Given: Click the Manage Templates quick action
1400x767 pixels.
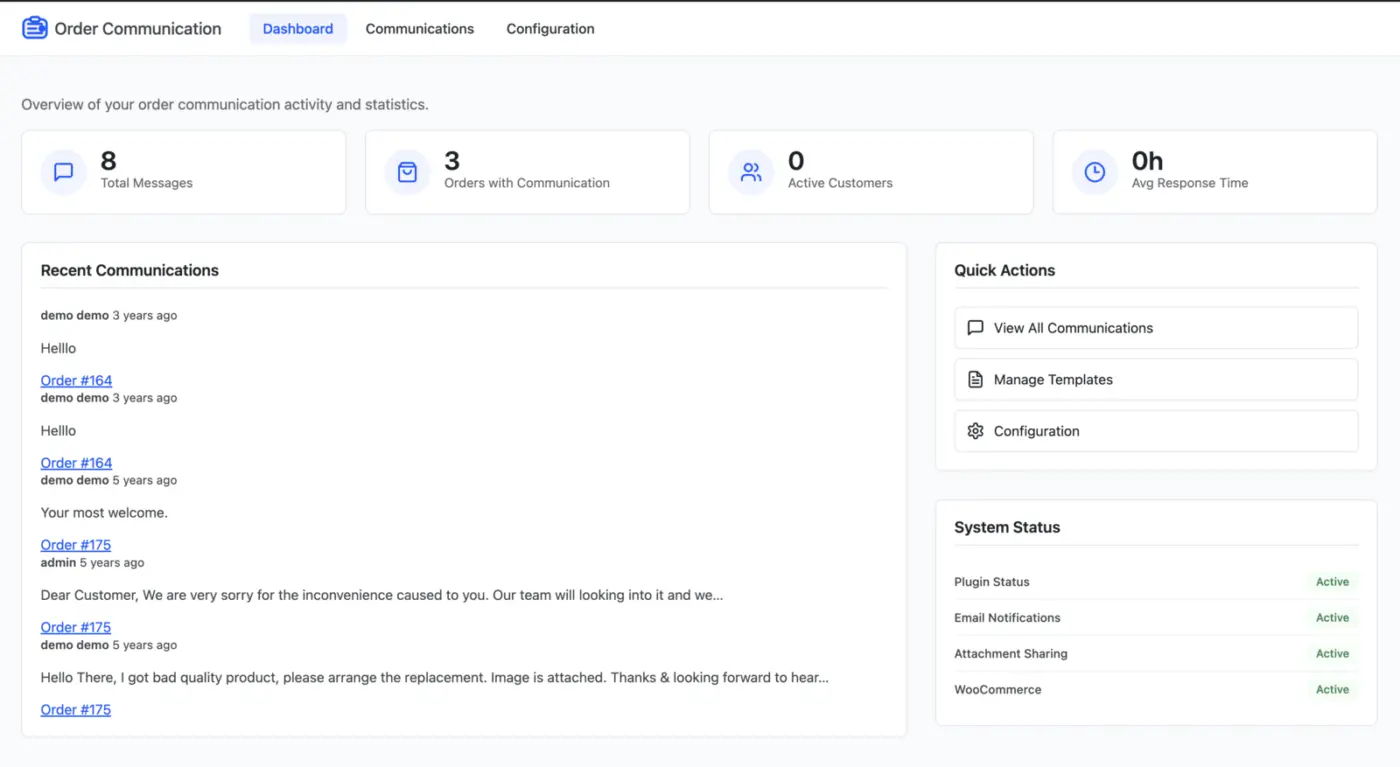Looking at the screenshot, I should click(1155, 379).
